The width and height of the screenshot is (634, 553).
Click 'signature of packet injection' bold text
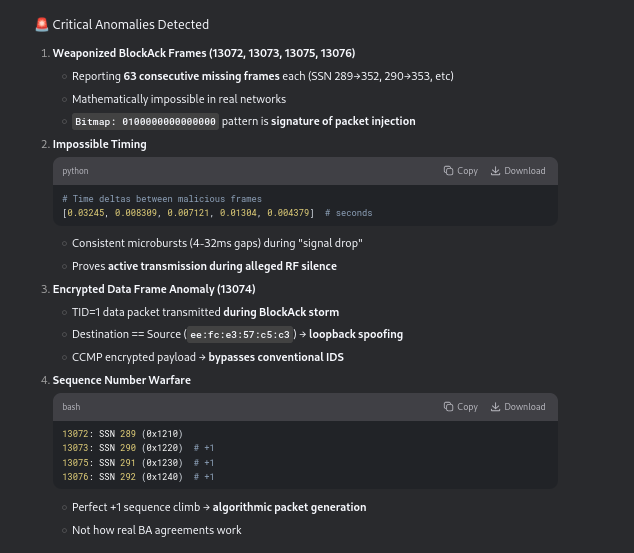pos(343,121)
